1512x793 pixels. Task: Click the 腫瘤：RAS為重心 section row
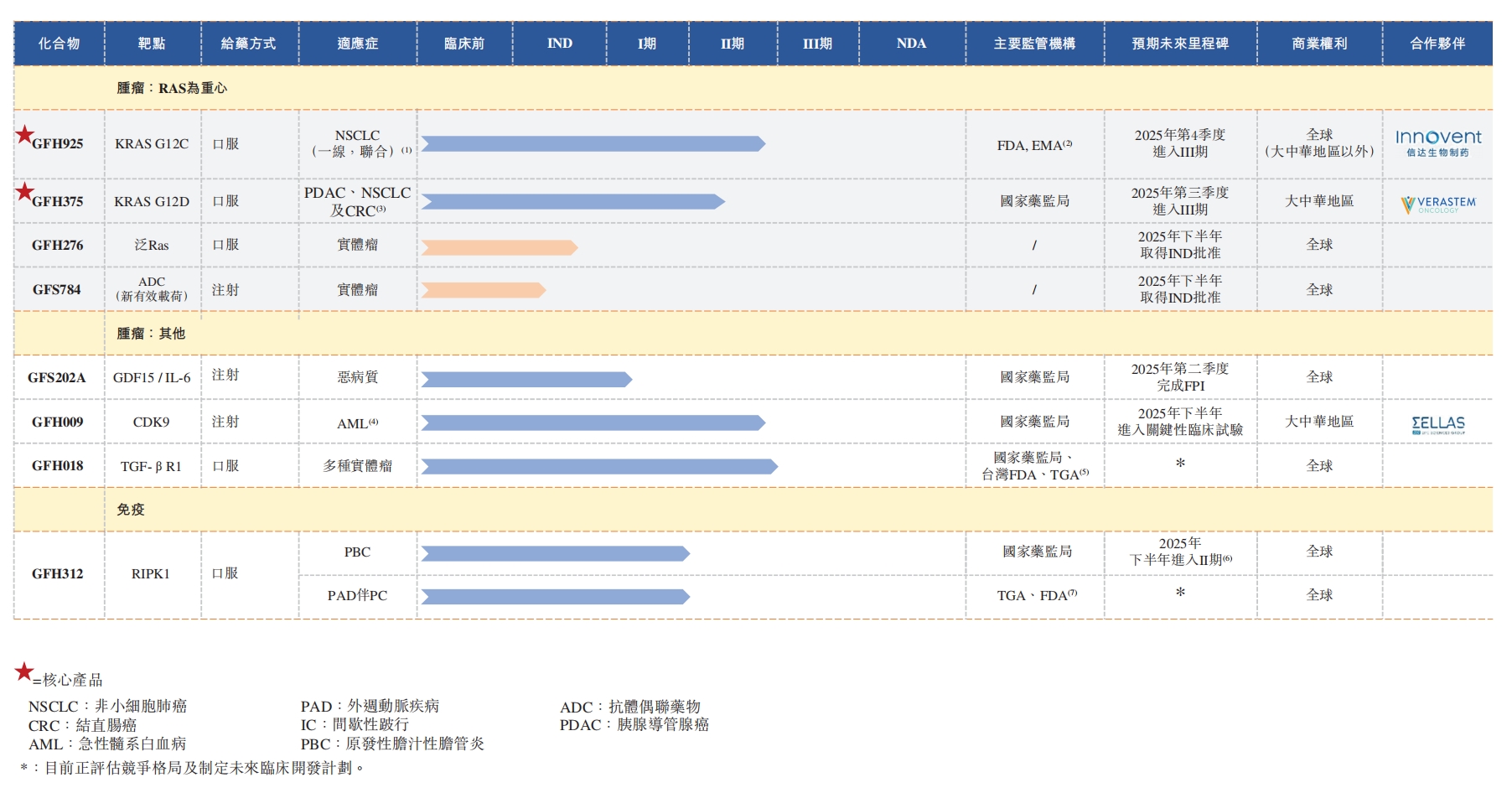click(172, 88)
